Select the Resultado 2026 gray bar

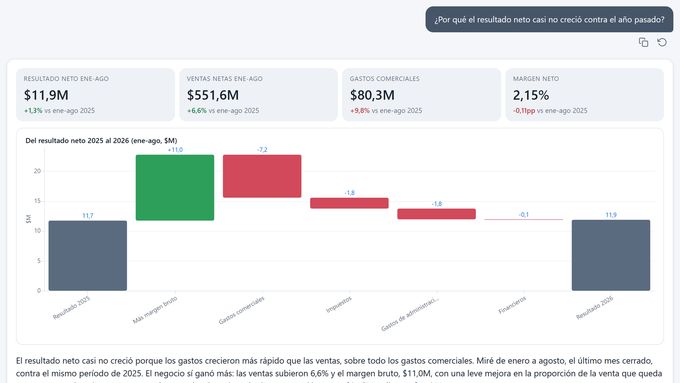611,255
